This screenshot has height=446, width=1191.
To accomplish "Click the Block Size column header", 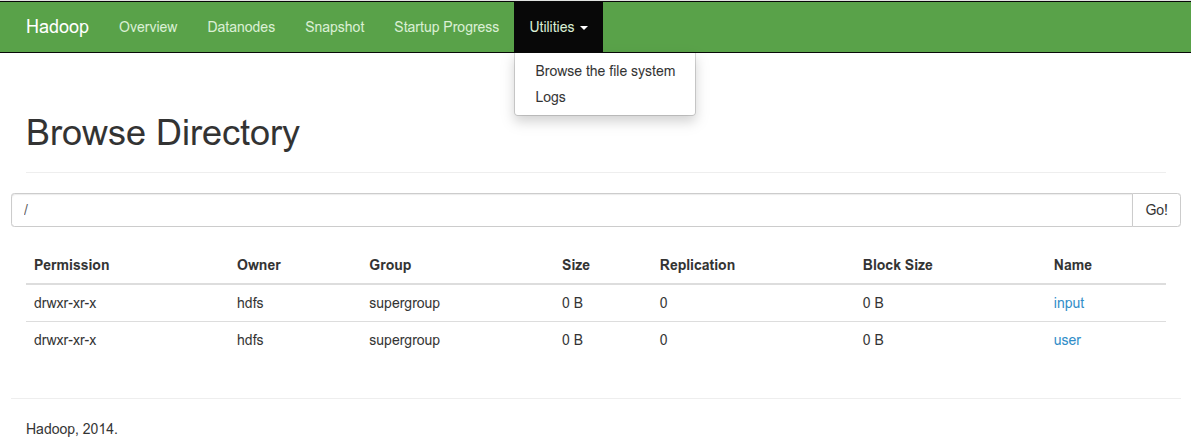I will [x=897, y=265].
